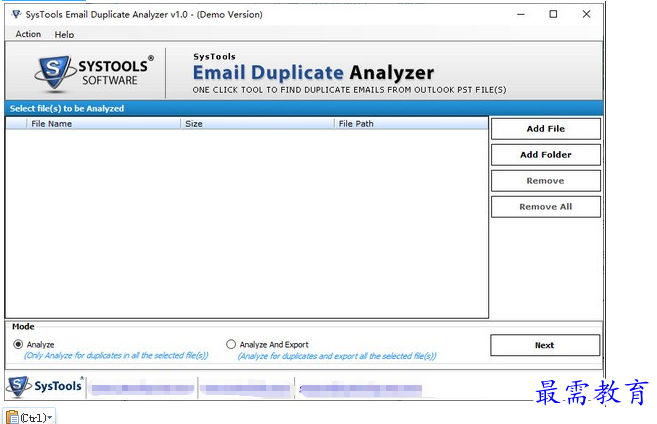Open the Help menu
Image resolution: width=657 pixels, height=424 pixels.
[x=64, y=34]
